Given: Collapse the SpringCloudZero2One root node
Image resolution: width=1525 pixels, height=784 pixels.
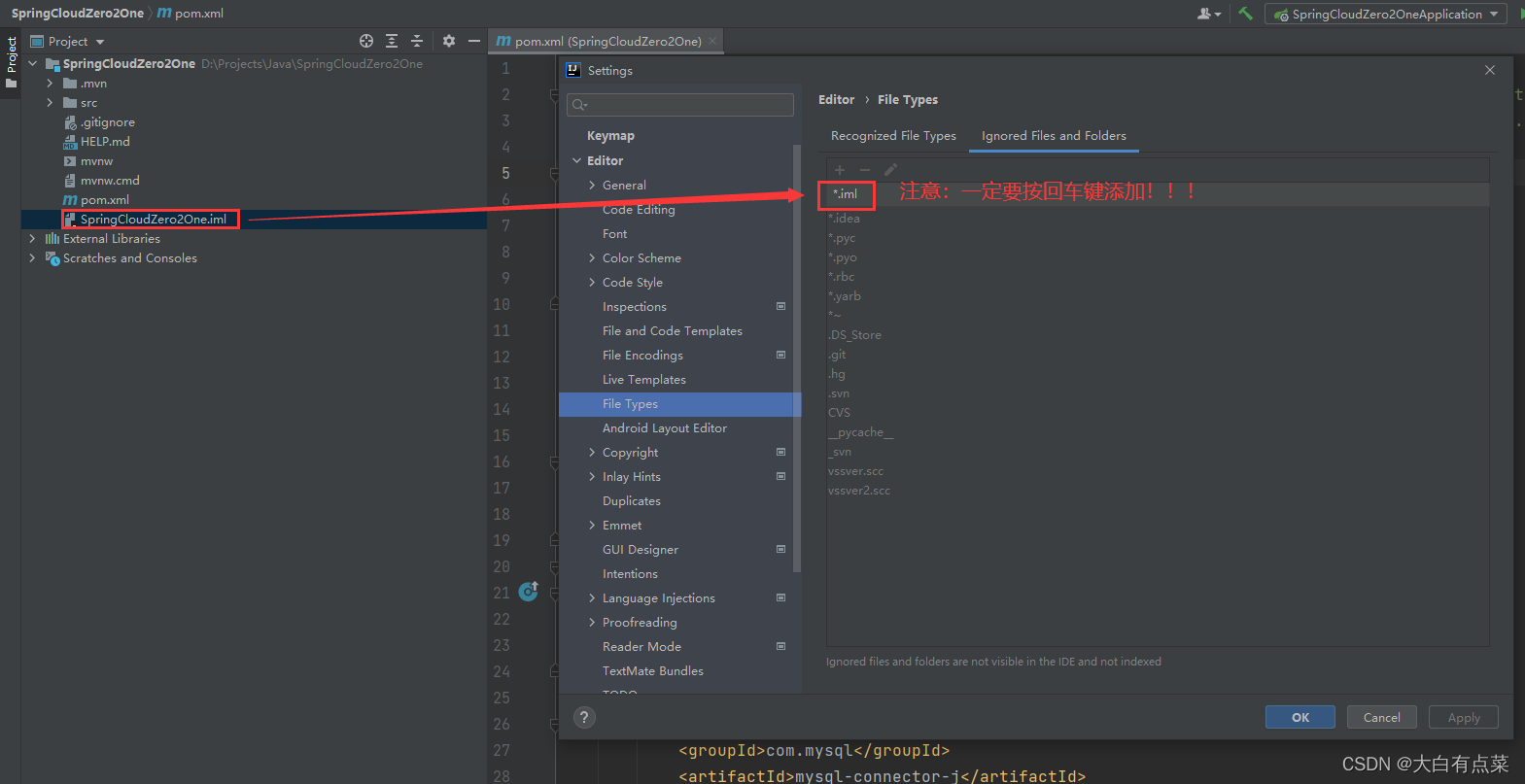Looking at the screenshot, I should [x=33, y=64].
